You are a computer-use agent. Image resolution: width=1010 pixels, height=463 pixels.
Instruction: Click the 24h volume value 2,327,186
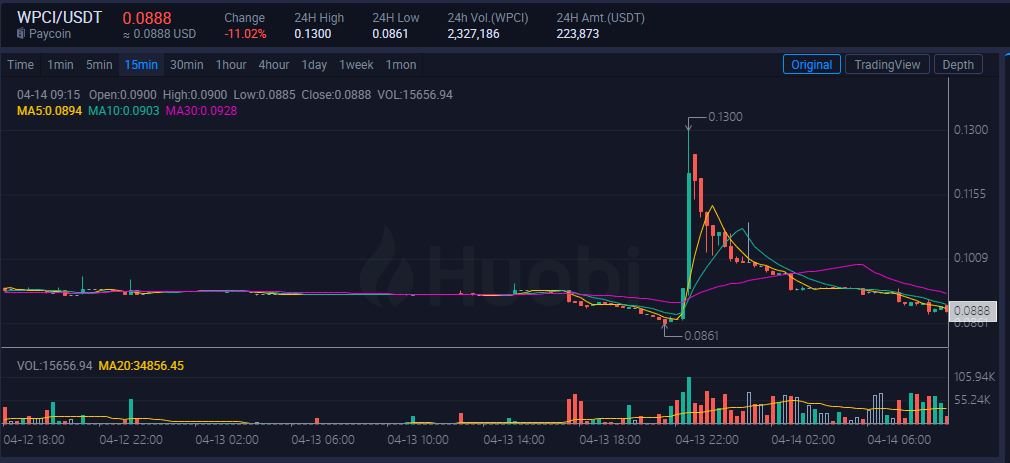(473, 33)
